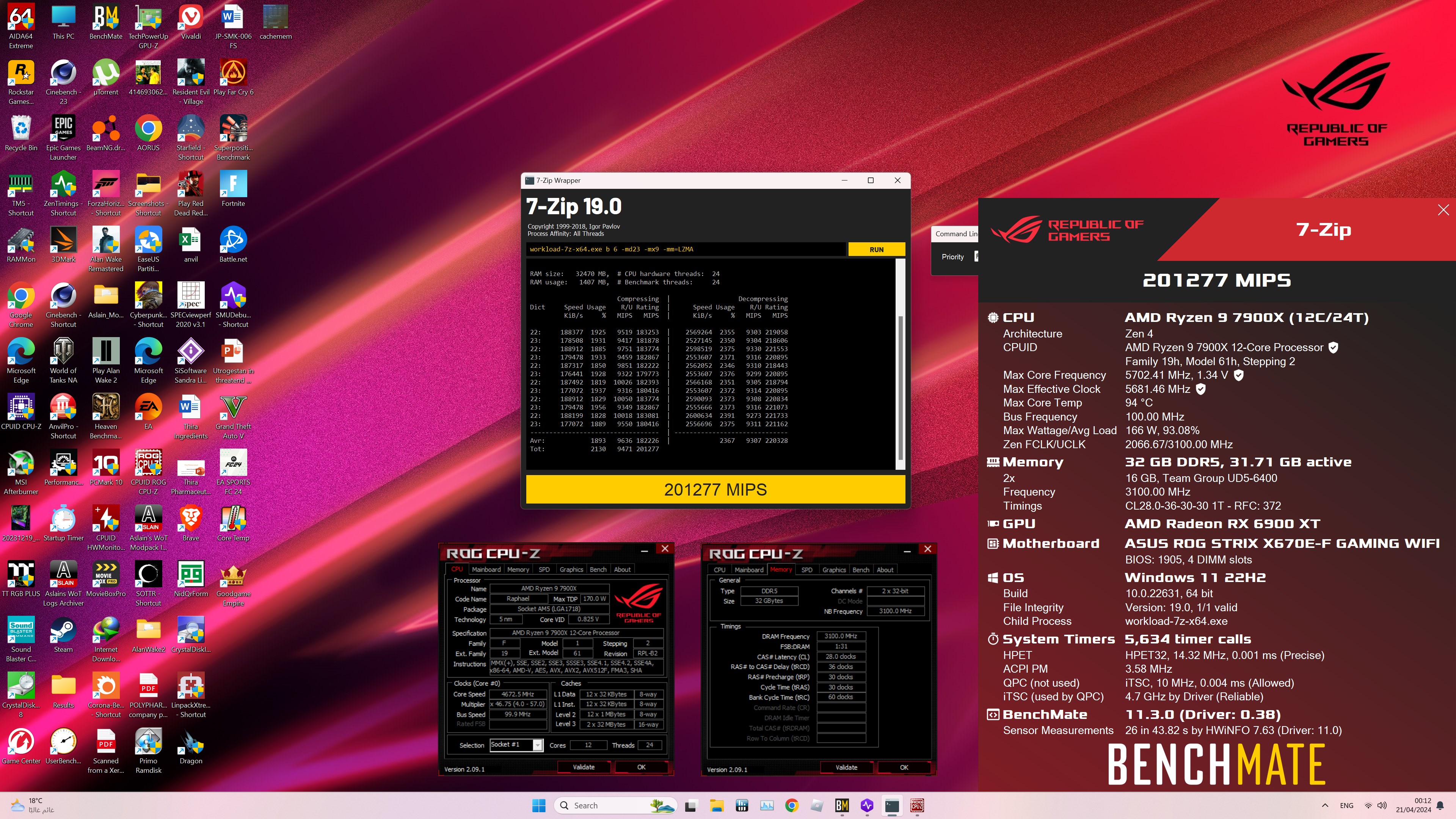This screenshot has width=1456, height=819.
Task: Open File Explorer from the taskbar
Action: pyautogui.click(x=716, y=805)
